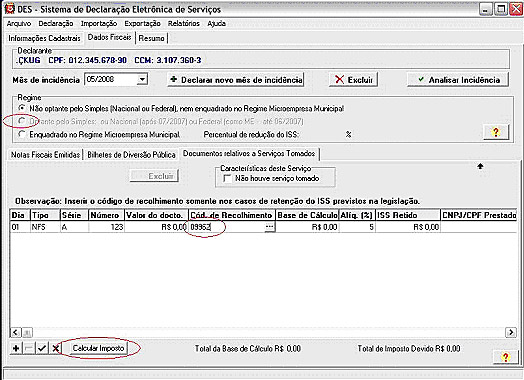The width and height of the screenshot is (524, 380).
Task: Click the 'Base de Cálculo' column header
Action: (x=307, y=215)
